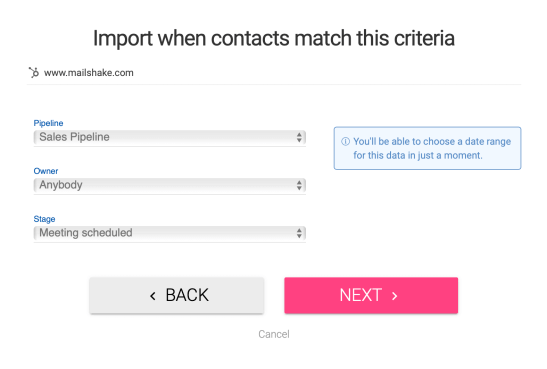Click the Owner field label
Screen dimensions: 547x369
click(46, 171)
